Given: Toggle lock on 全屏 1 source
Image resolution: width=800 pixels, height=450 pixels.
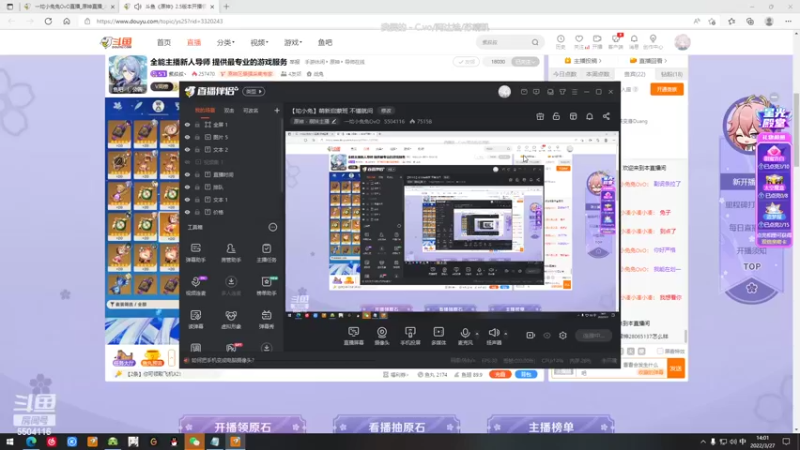Looking at the screenshot, I should pos(197,124).
